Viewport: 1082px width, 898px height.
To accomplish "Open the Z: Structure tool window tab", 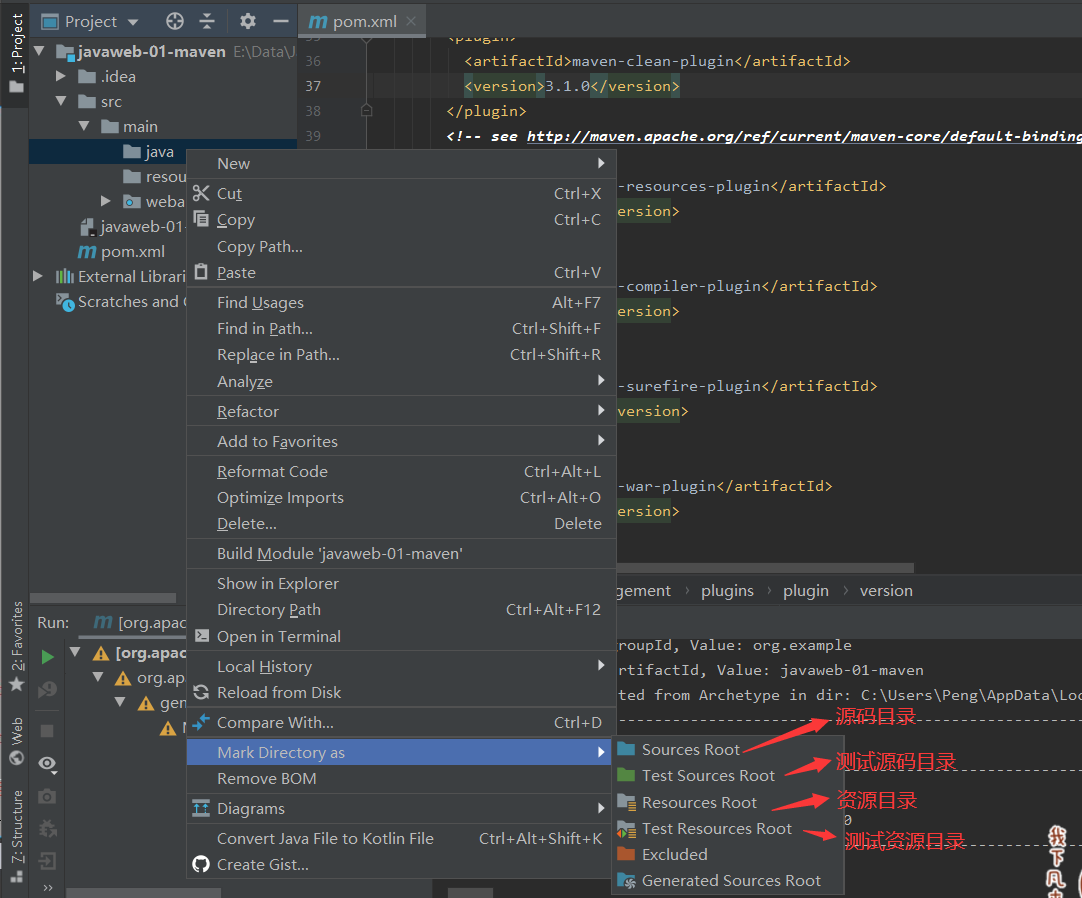I will click(17, 837).
